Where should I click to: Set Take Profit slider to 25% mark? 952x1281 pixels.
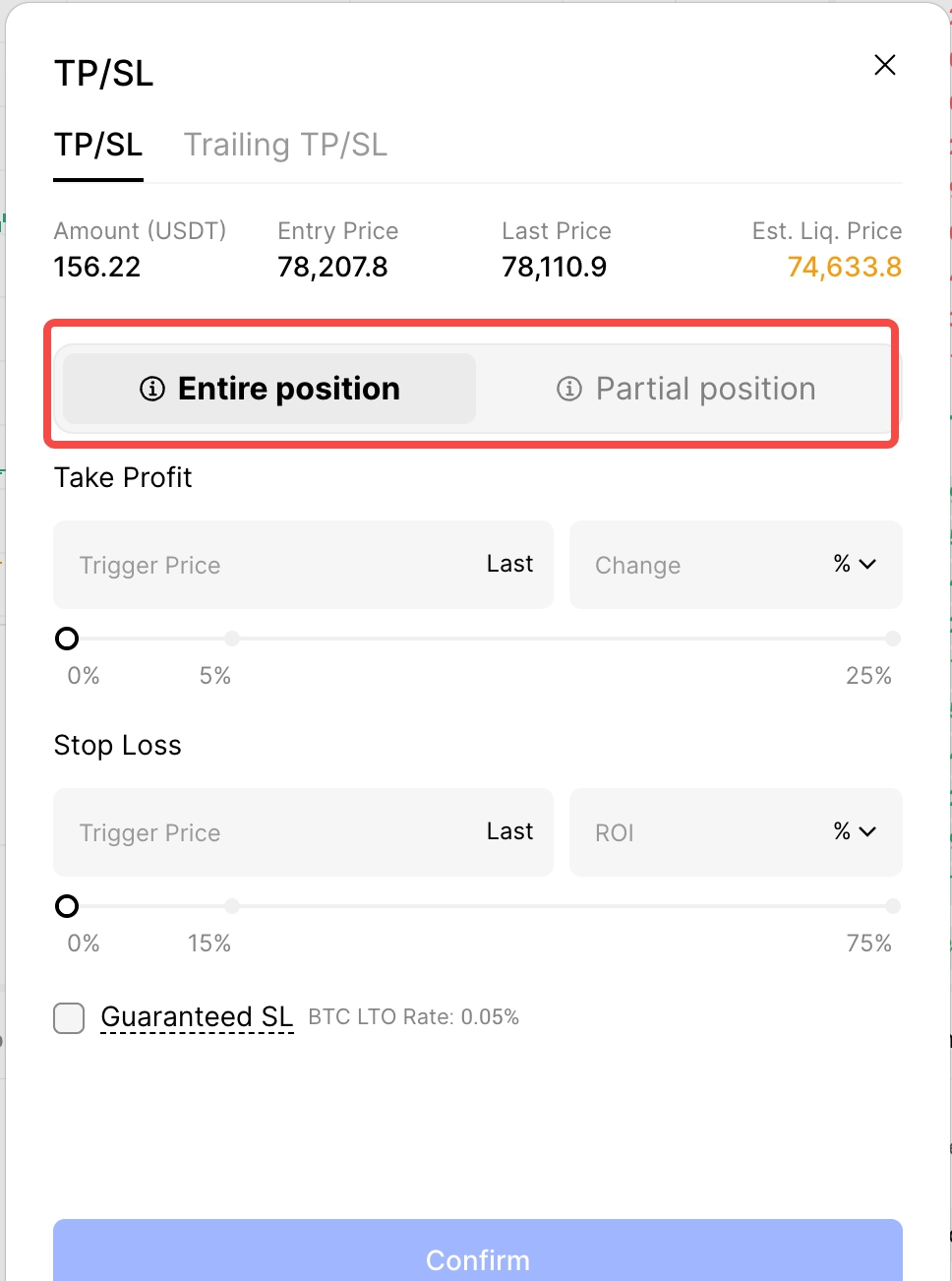click(892, 639)
